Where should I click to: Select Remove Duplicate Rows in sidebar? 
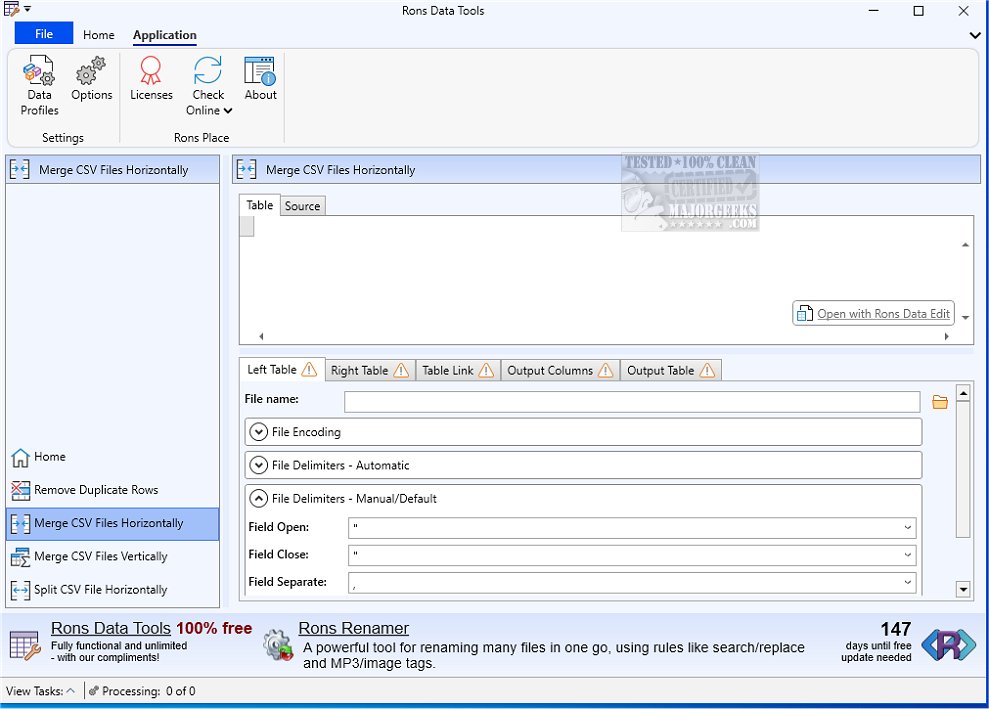[x=112, y=490]
